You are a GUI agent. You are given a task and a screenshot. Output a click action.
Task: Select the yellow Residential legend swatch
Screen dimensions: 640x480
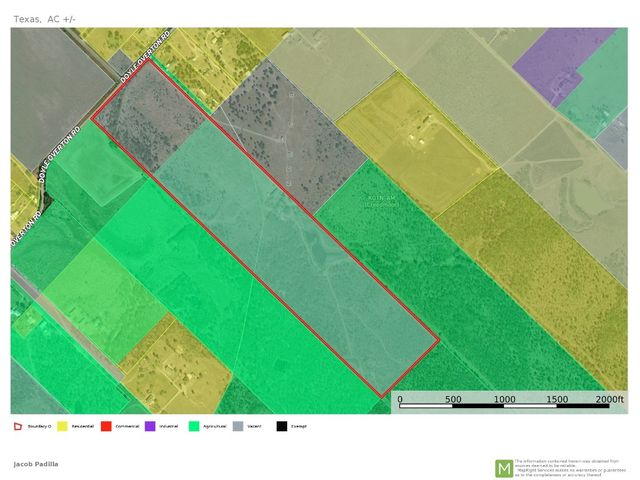coord(61,426)
